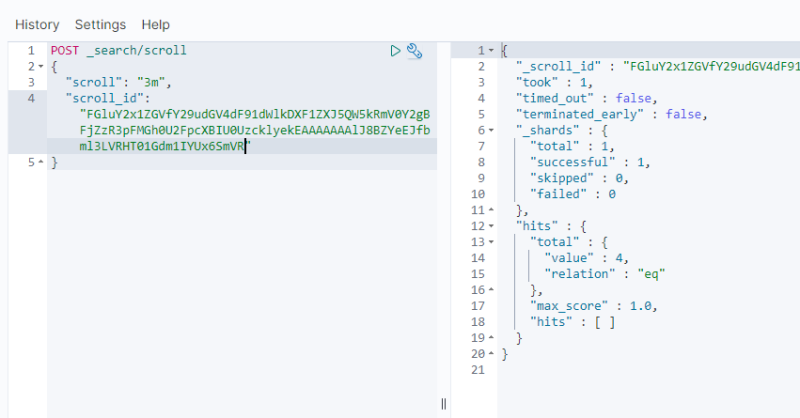800x418 pixels.
Task: Click the "timed_out" : false line
Action: pos(587,98)
